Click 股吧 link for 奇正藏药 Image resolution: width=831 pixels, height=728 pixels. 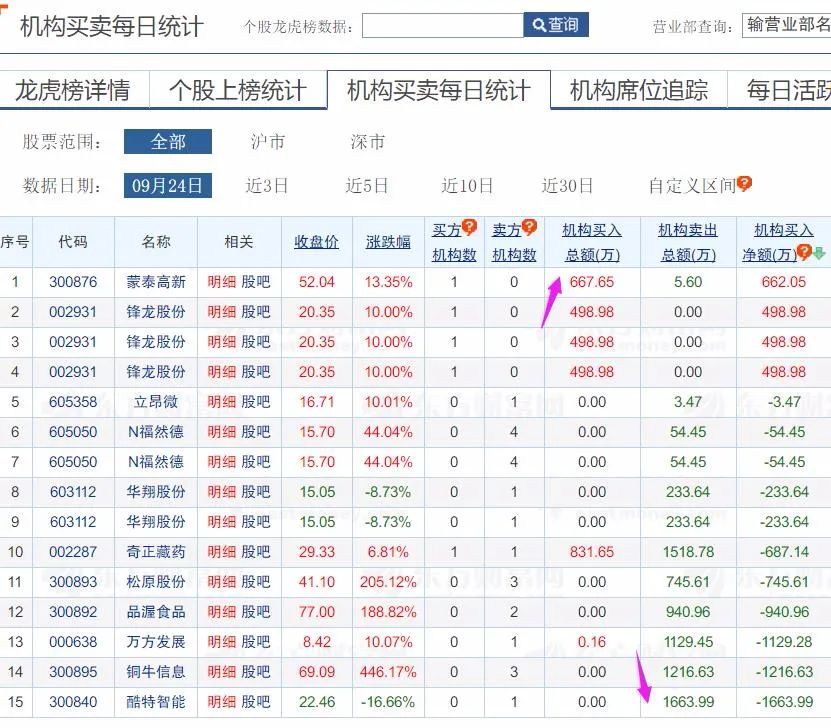(256, 552)
